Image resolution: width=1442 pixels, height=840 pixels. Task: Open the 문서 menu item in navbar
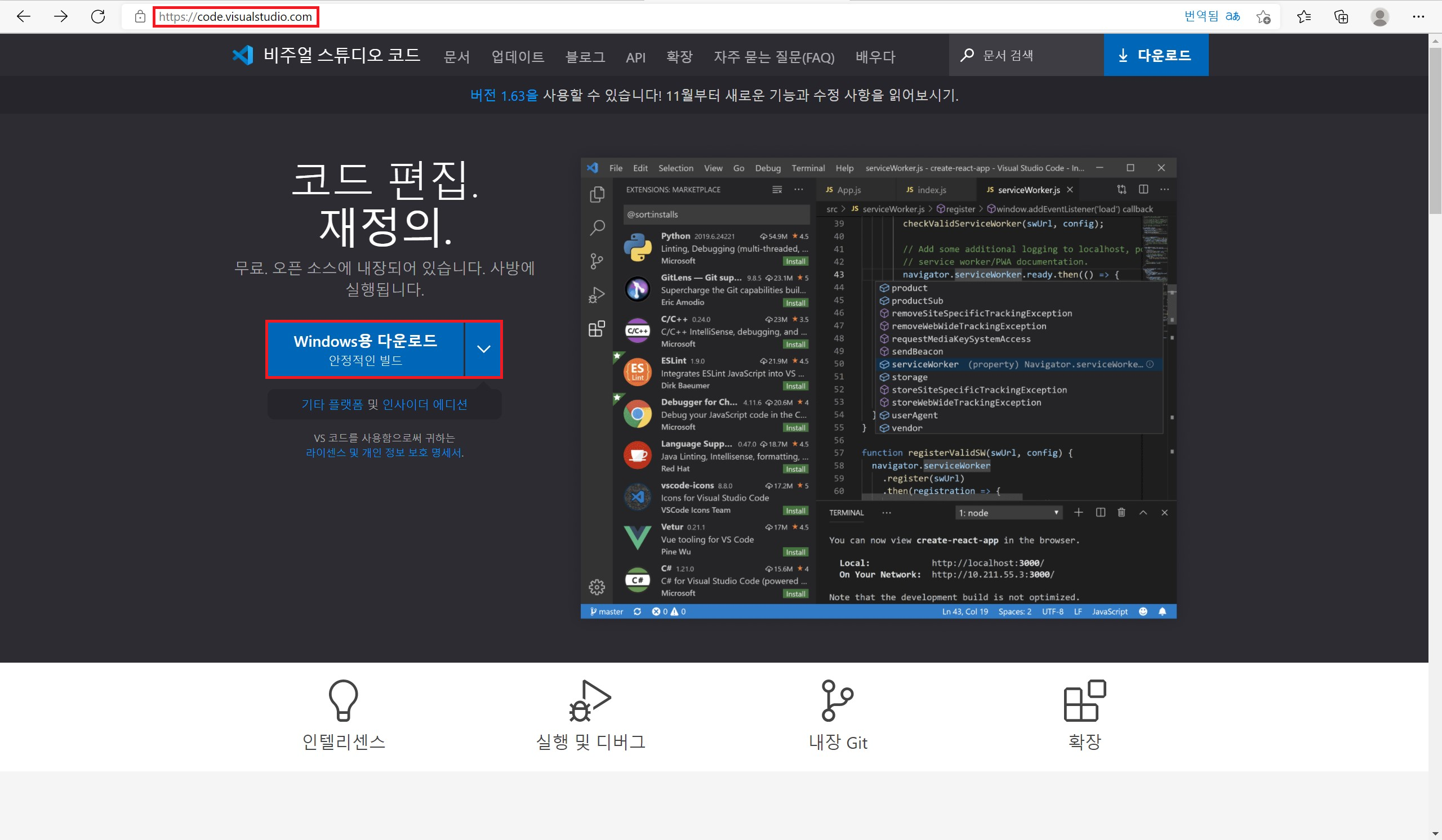[x=457, y=57]
